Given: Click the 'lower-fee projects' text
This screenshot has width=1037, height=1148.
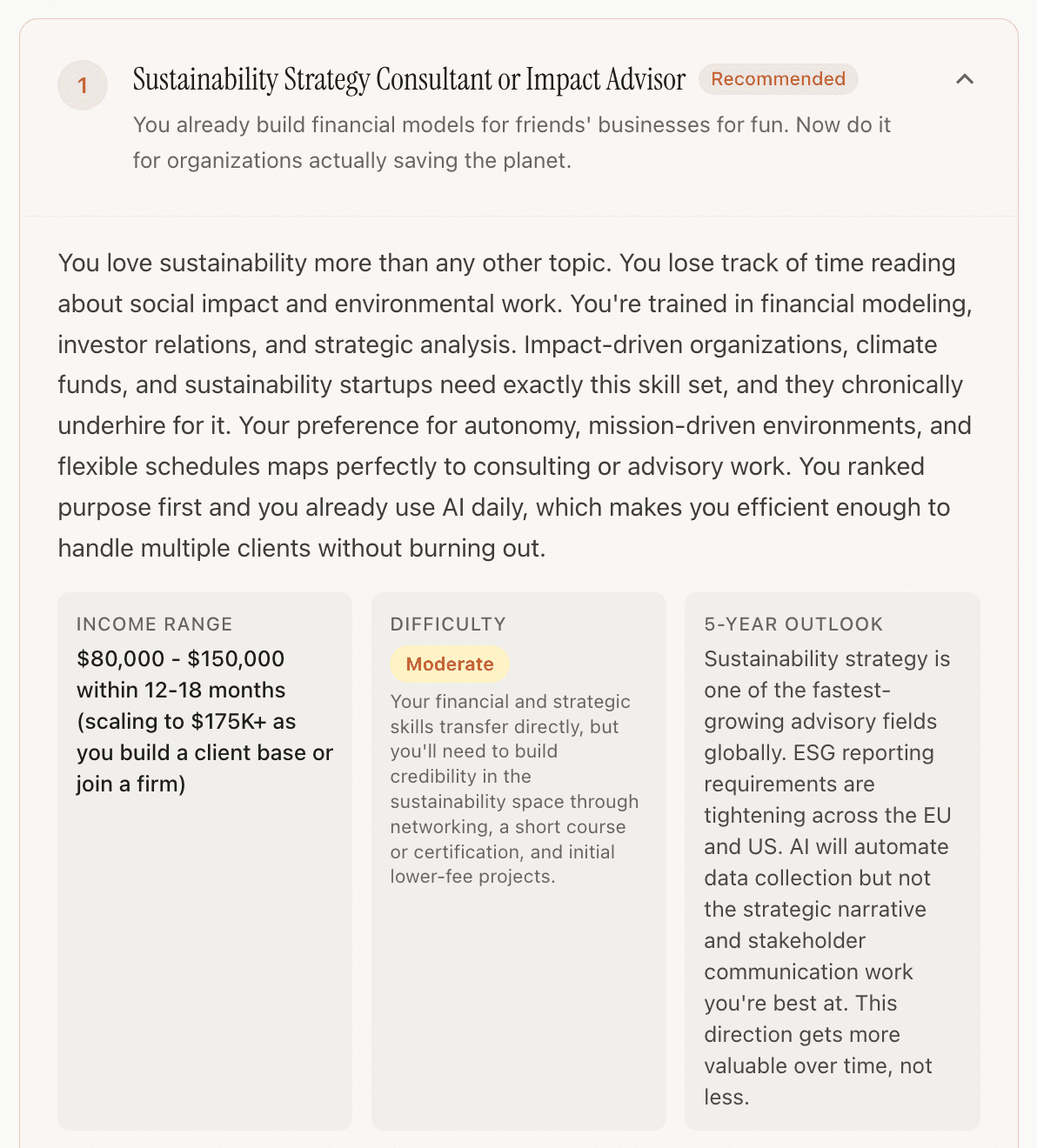Looking at the screenshot, I should [472, 877].
